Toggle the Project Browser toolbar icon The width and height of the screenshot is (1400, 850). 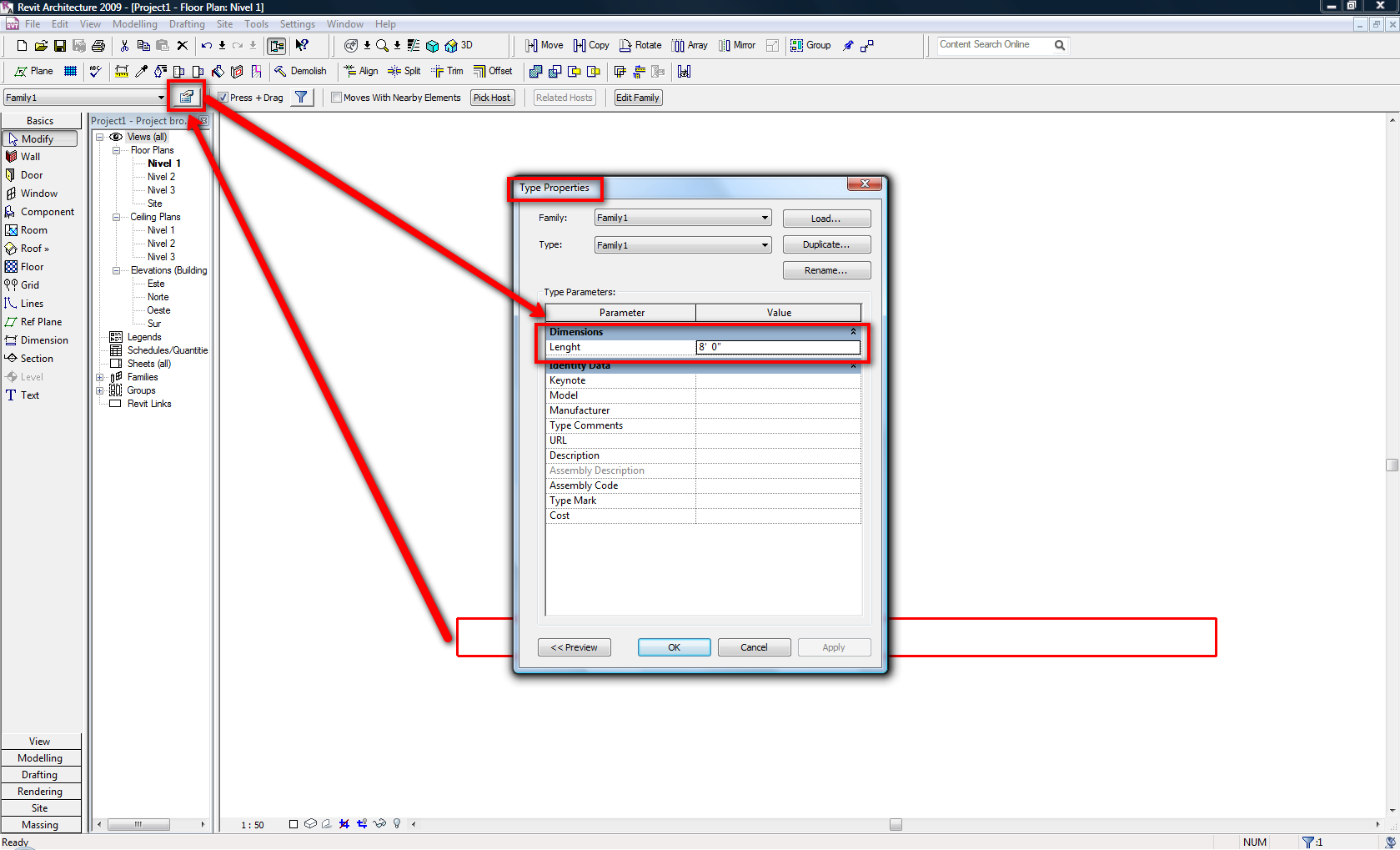(277, 46)
